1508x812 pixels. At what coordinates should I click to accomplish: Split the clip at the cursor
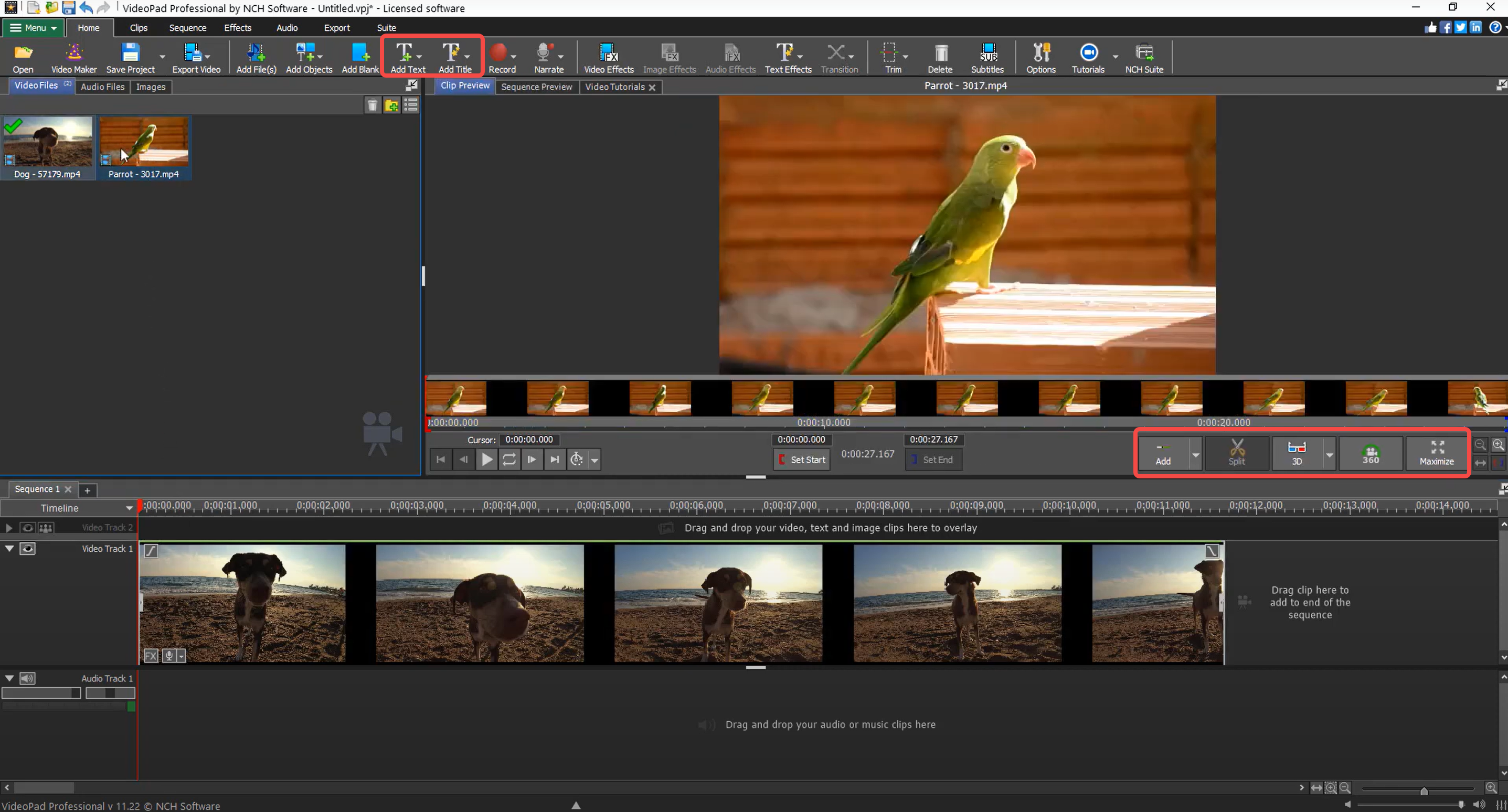pyautogui.click(x=1237, y=453)
